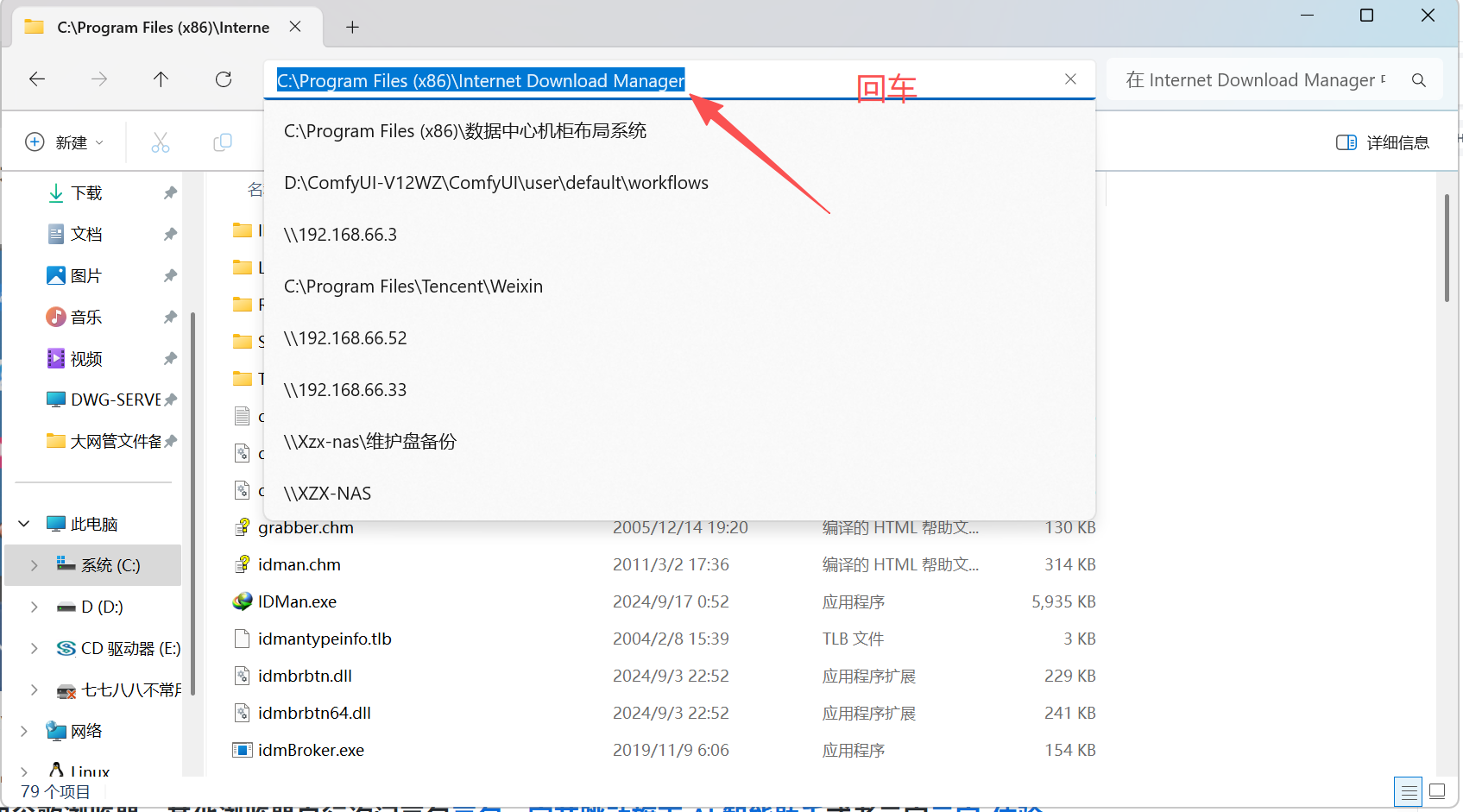1463x812 pixels.
Task: Open the 新建 dropdown menu
Action: tap(65, 142)
